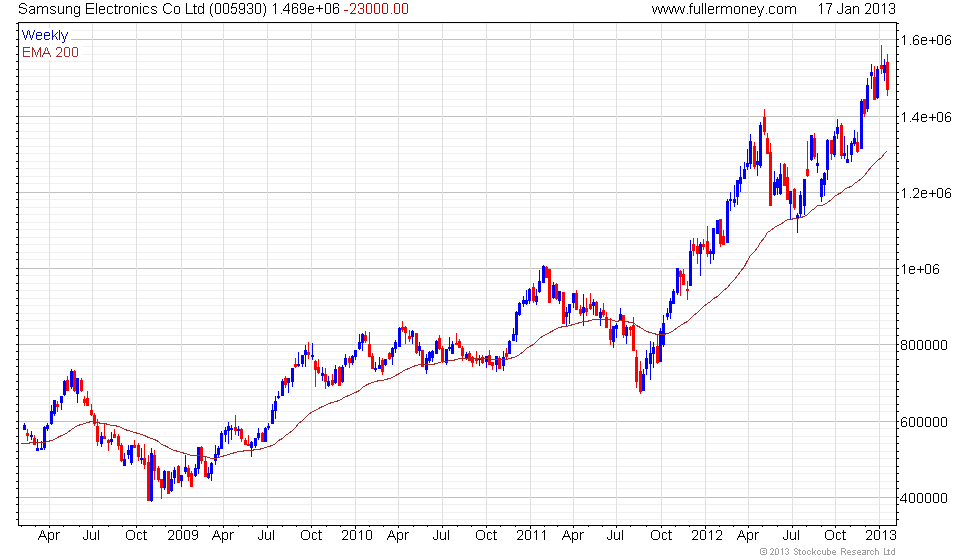The height and width of the screenshot is (560, 980).
Task: Click the Apr label just after 2011
Action: pyautogui.click(x=572, y=536)
